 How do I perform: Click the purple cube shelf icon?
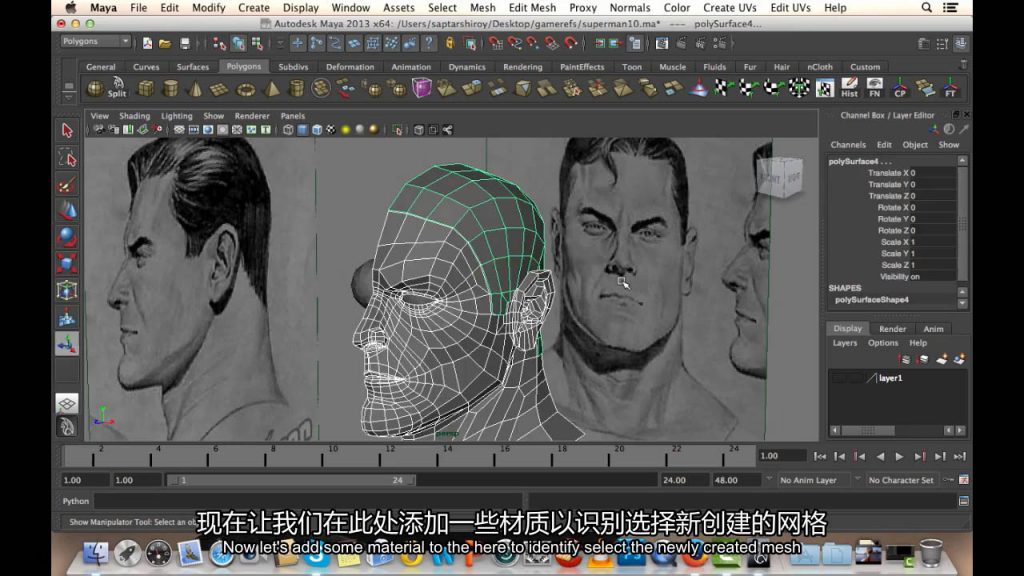coord(421,88)
